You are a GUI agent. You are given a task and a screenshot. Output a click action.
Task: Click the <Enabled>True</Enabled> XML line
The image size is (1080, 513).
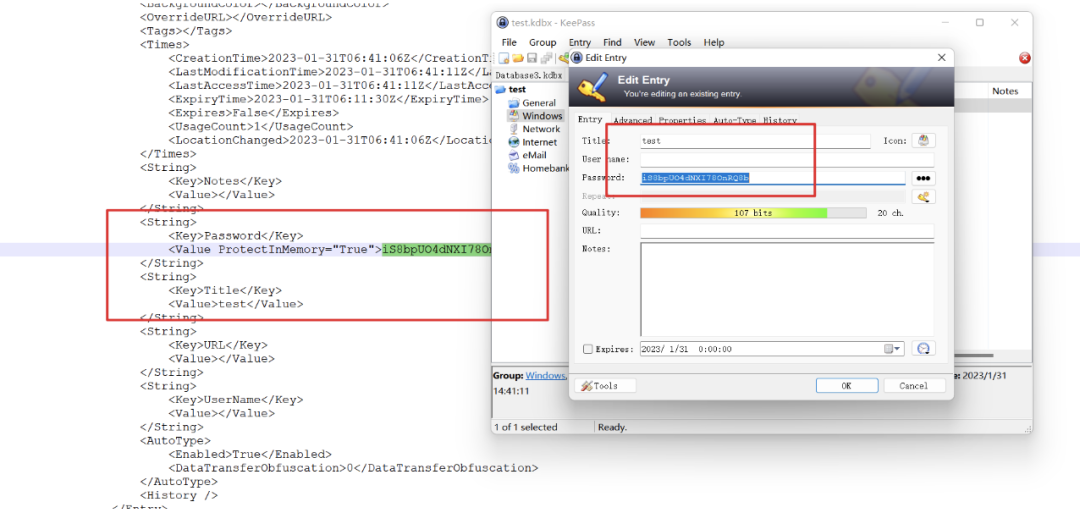250,454
